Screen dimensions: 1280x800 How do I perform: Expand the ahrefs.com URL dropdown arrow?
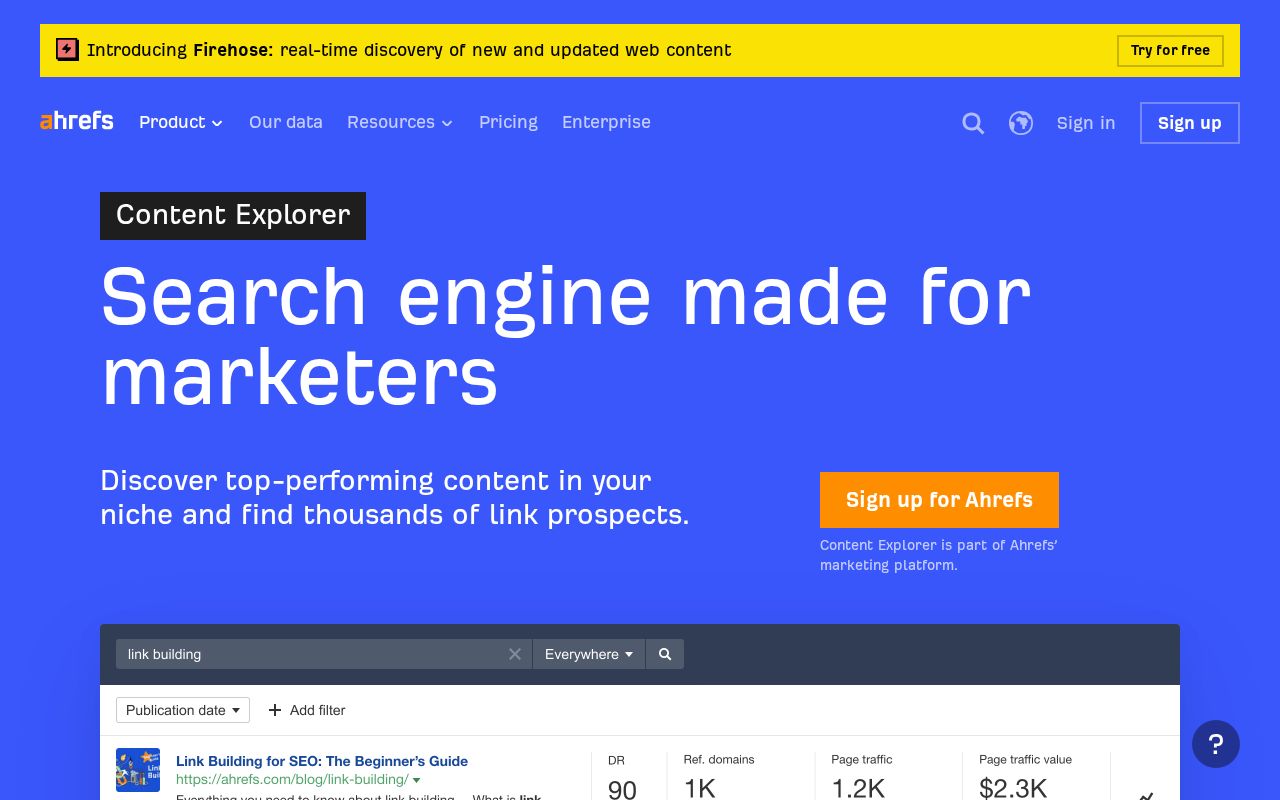(x=417, y=780)
